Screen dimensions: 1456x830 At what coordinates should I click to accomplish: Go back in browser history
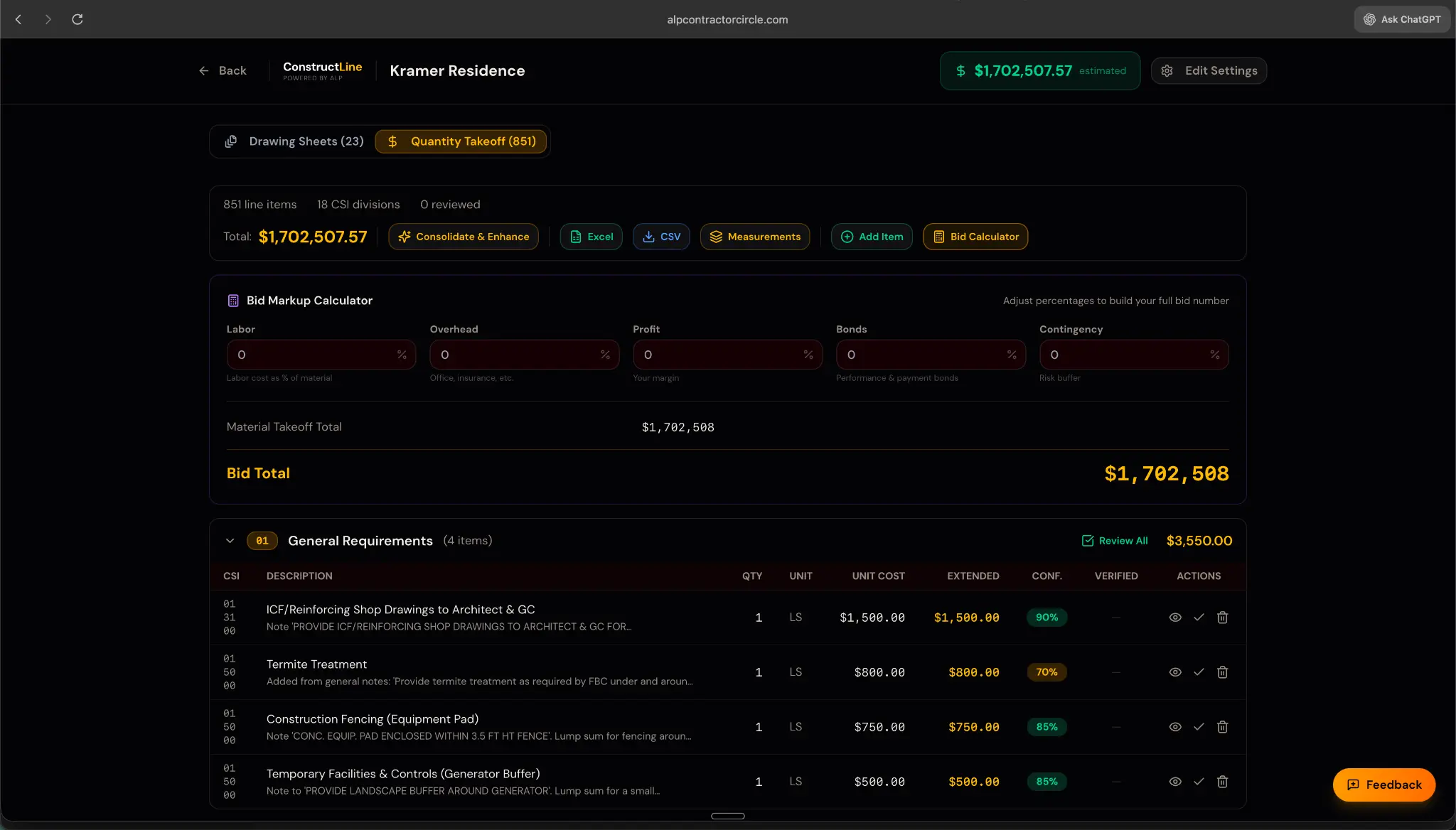[18, 19]
